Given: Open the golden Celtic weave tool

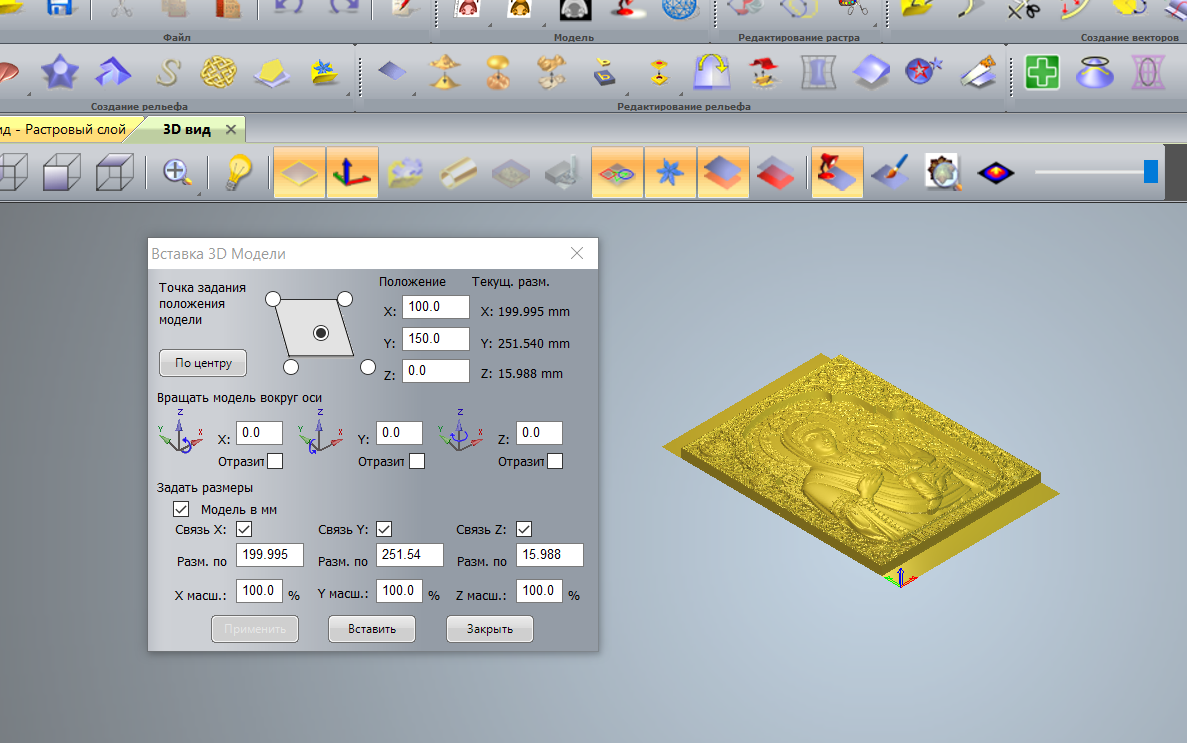Looking at the screenshot, I should (218, 73).
